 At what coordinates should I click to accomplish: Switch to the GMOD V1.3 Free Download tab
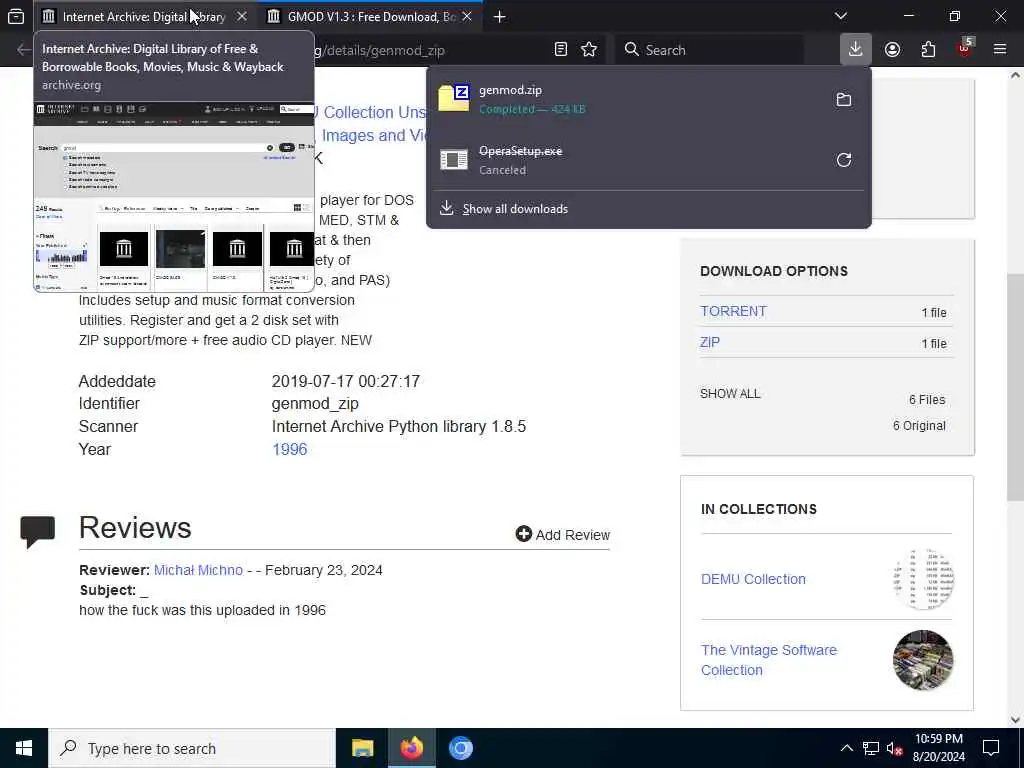(371, 16)
